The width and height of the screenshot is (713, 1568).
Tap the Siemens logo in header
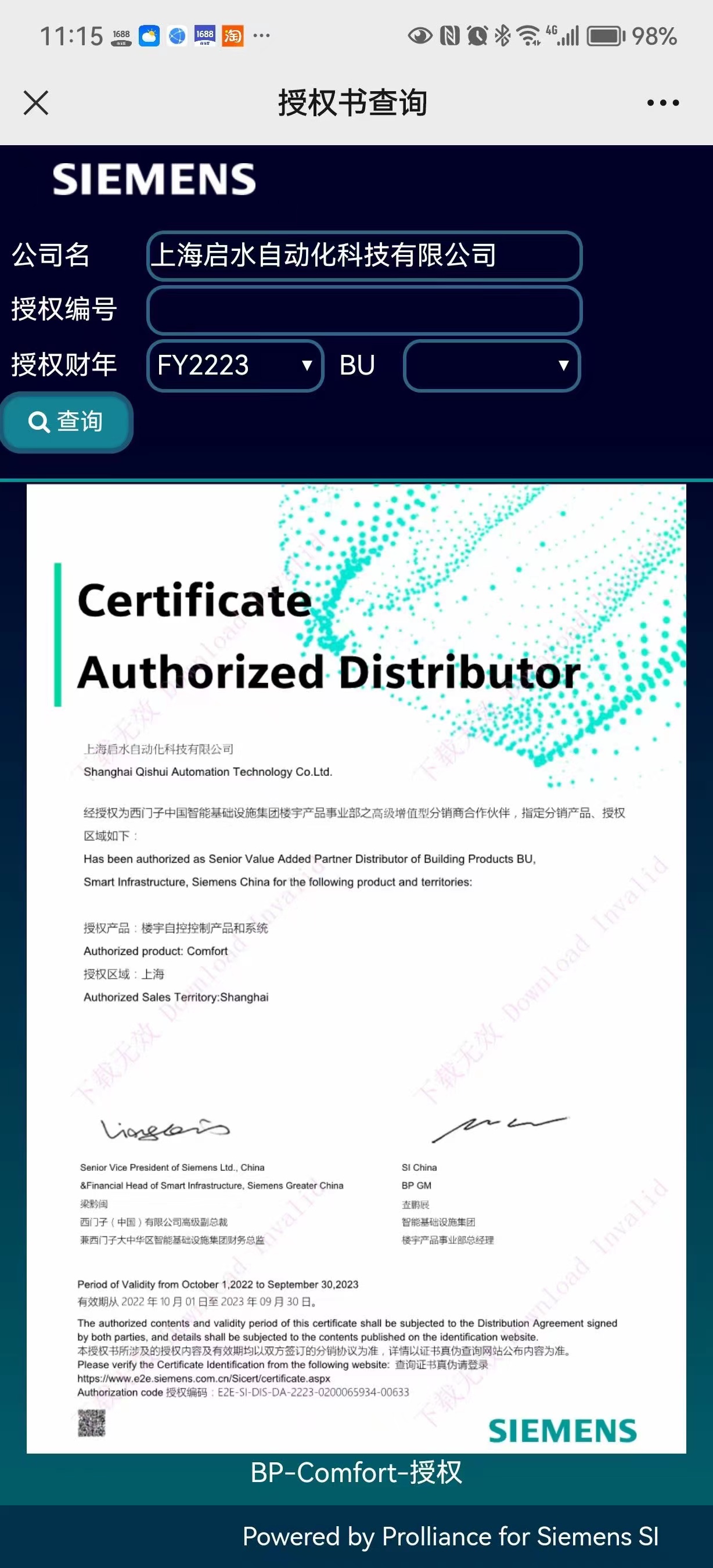(154, 179)
